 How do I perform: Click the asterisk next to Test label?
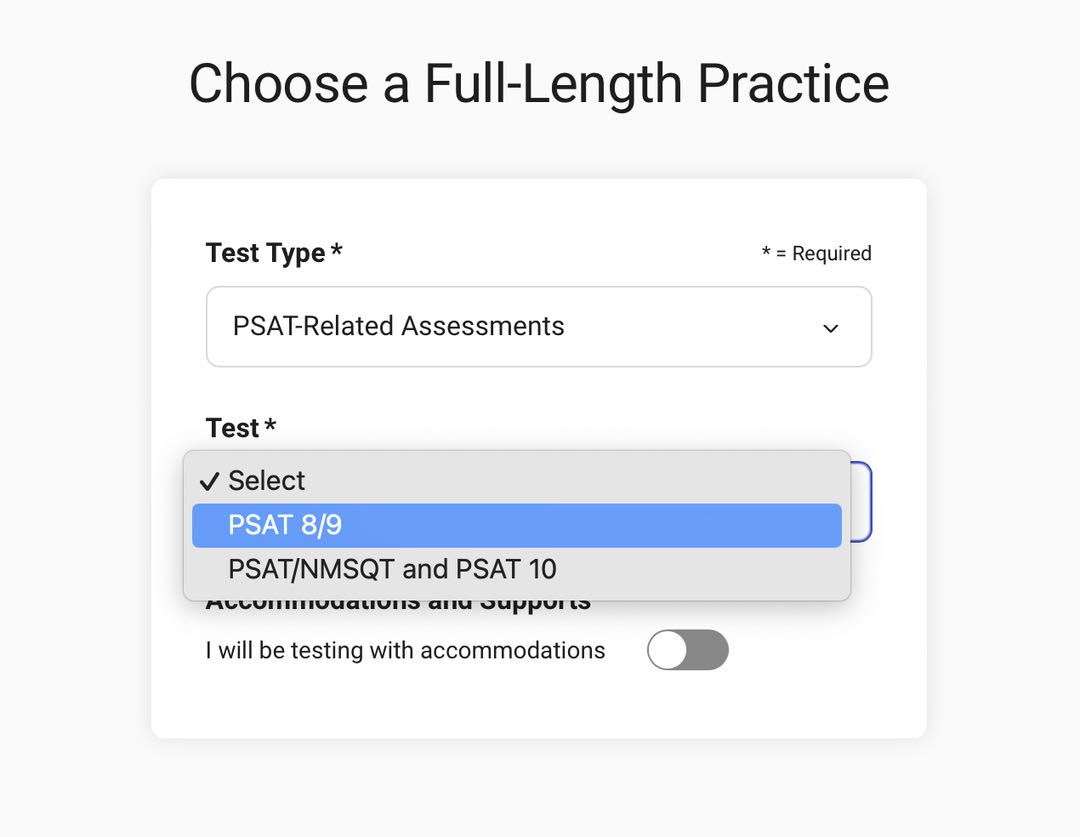(x=270, y=426)
